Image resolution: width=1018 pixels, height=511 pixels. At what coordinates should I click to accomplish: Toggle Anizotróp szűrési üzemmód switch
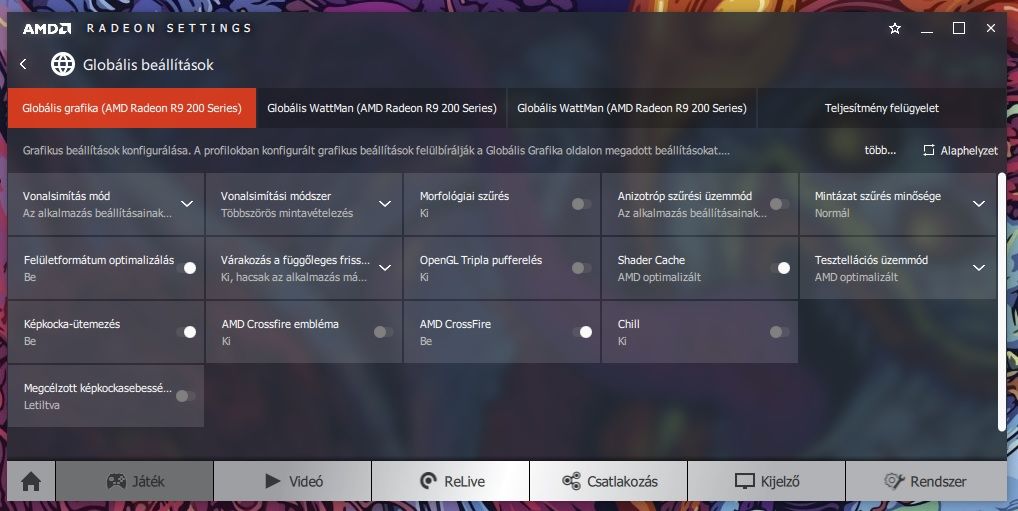point(779,204)
